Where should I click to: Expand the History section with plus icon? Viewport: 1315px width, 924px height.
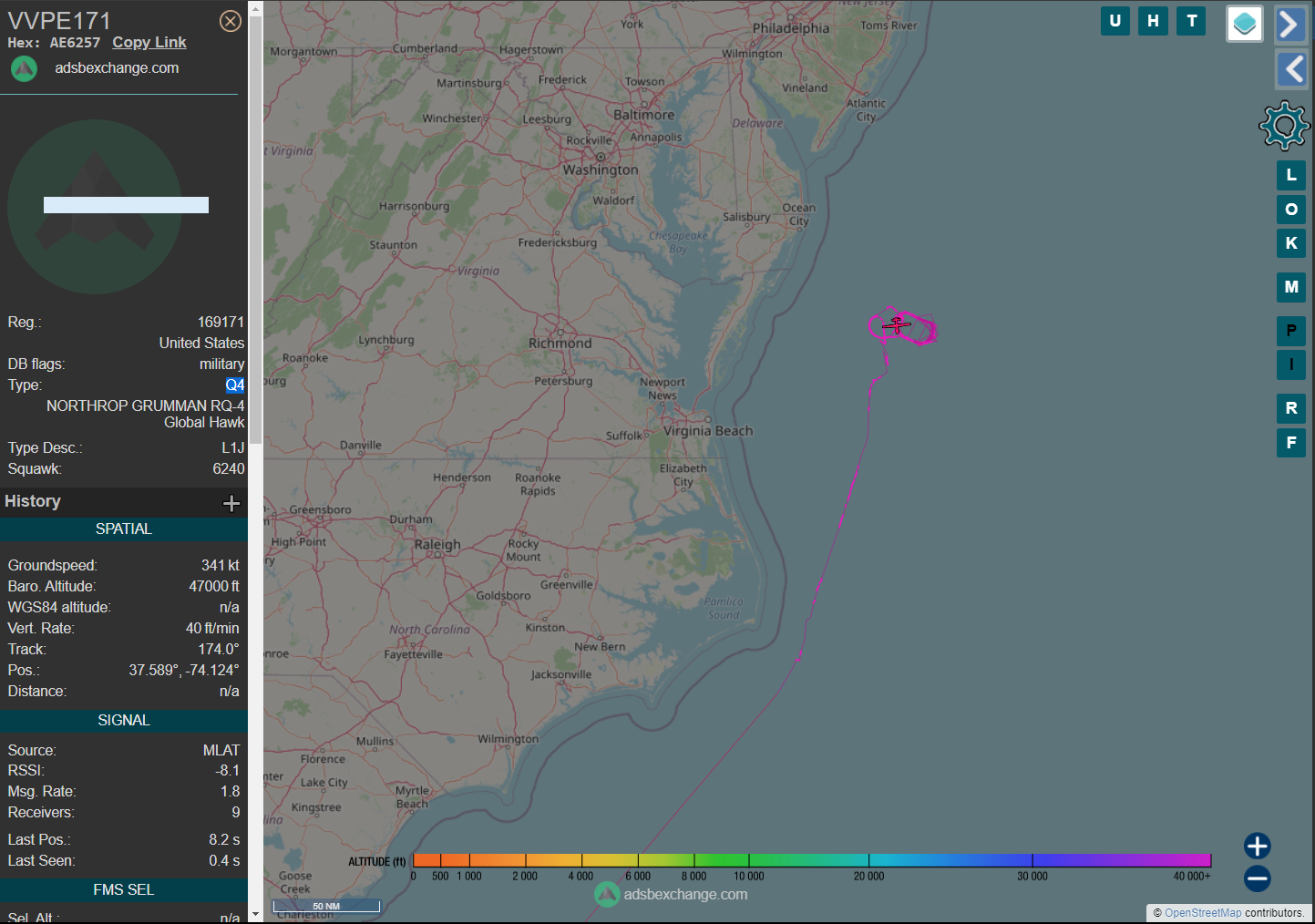231,503
